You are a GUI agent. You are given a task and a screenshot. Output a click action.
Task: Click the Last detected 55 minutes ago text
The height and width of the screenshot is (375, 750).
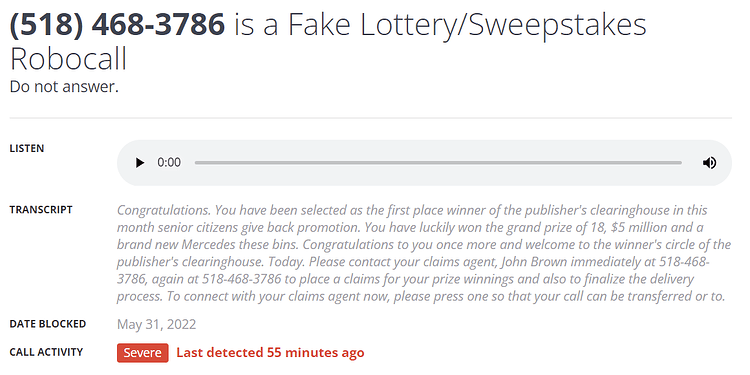(x=270, y=353)
